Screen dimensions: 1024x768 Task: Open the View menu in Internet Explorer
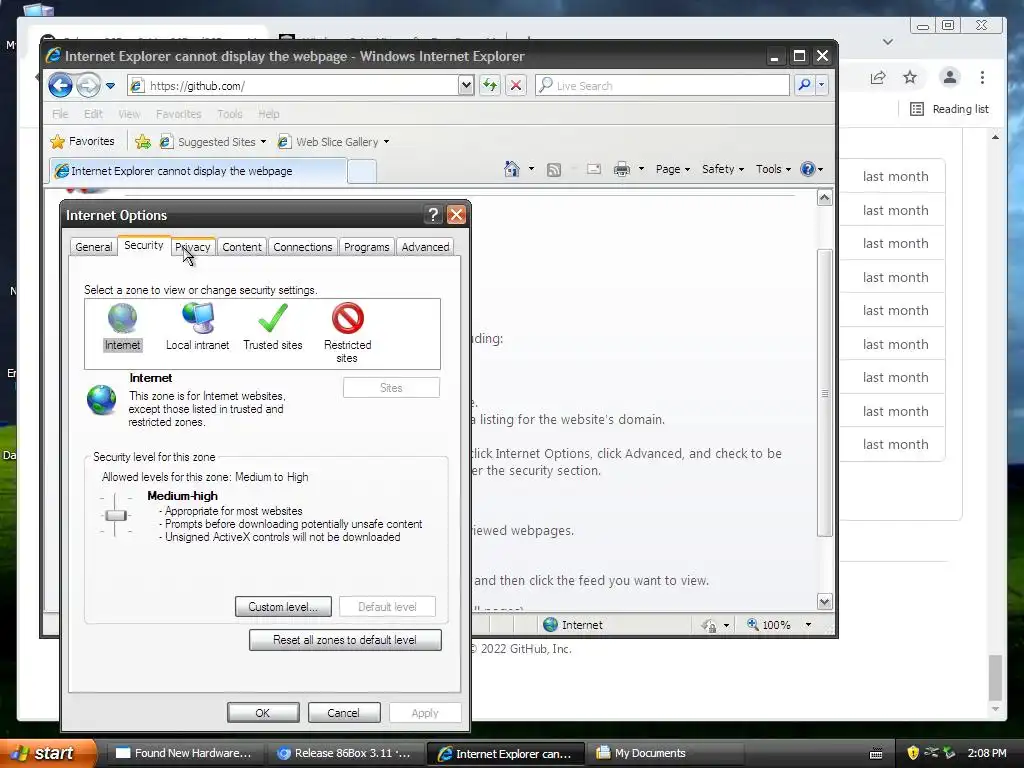129,114
